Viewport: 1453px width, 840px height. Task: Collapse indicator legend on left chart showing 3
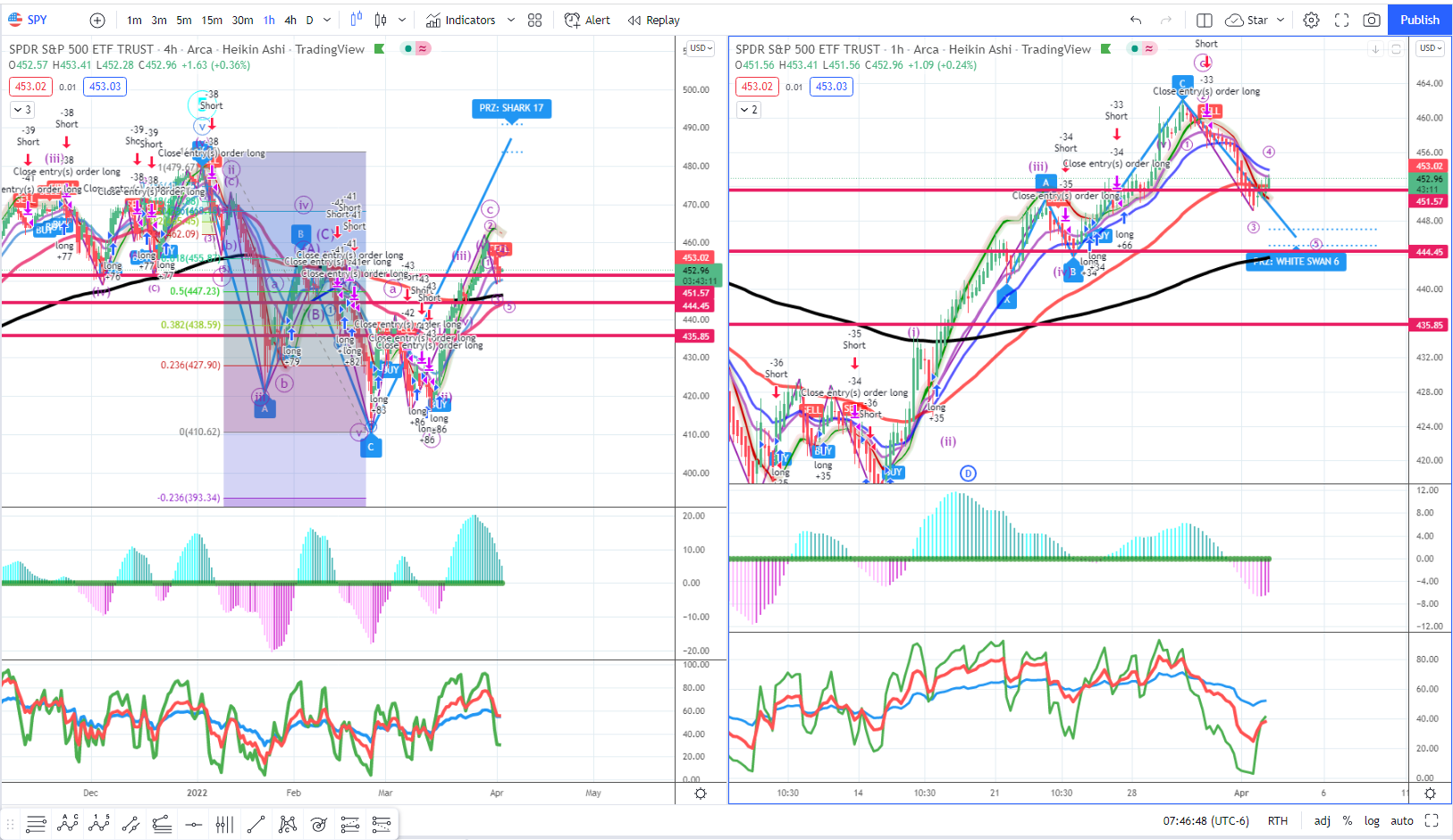[x=22, y=110]
